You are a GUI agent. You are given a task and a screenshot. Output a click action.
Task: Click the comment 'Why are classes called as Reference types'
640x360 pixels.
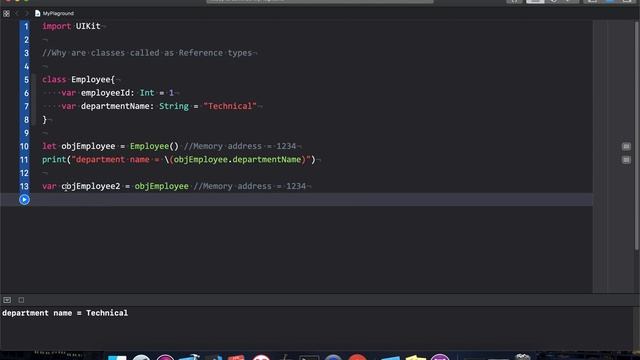point(147,53)
